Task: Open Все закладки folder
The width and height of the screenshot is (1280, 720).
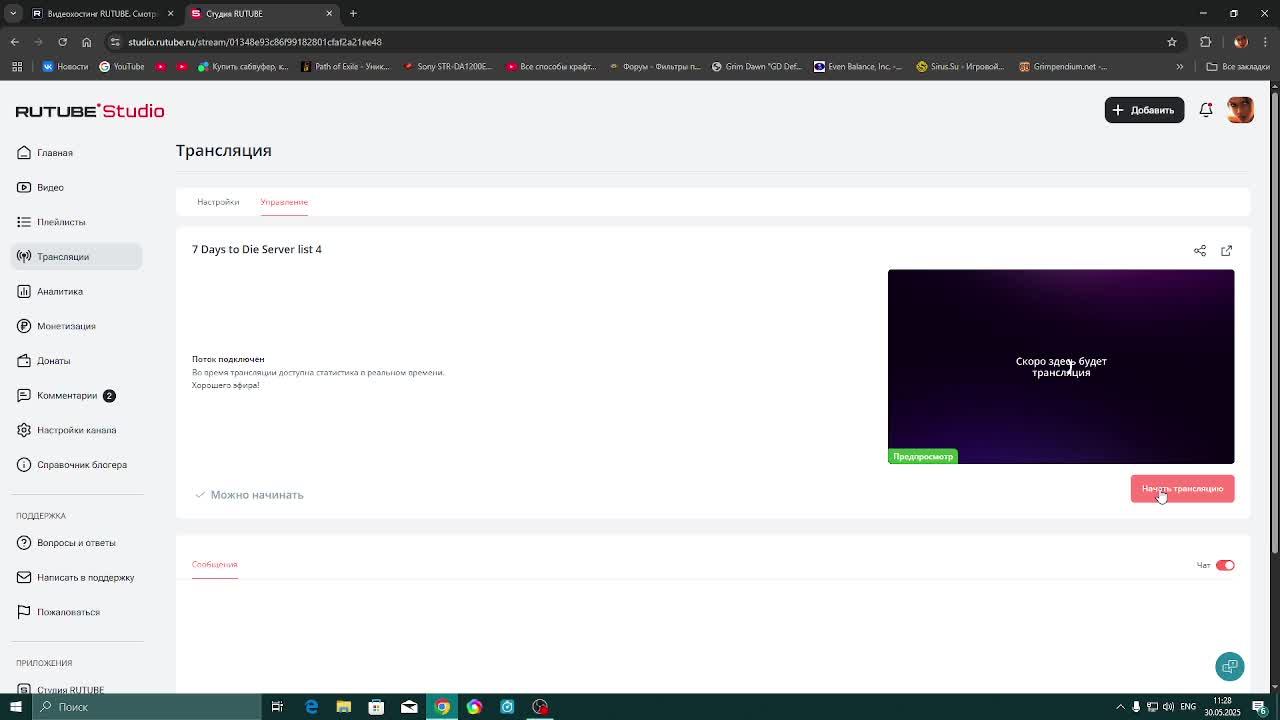Action: [x=1238, y=67]
